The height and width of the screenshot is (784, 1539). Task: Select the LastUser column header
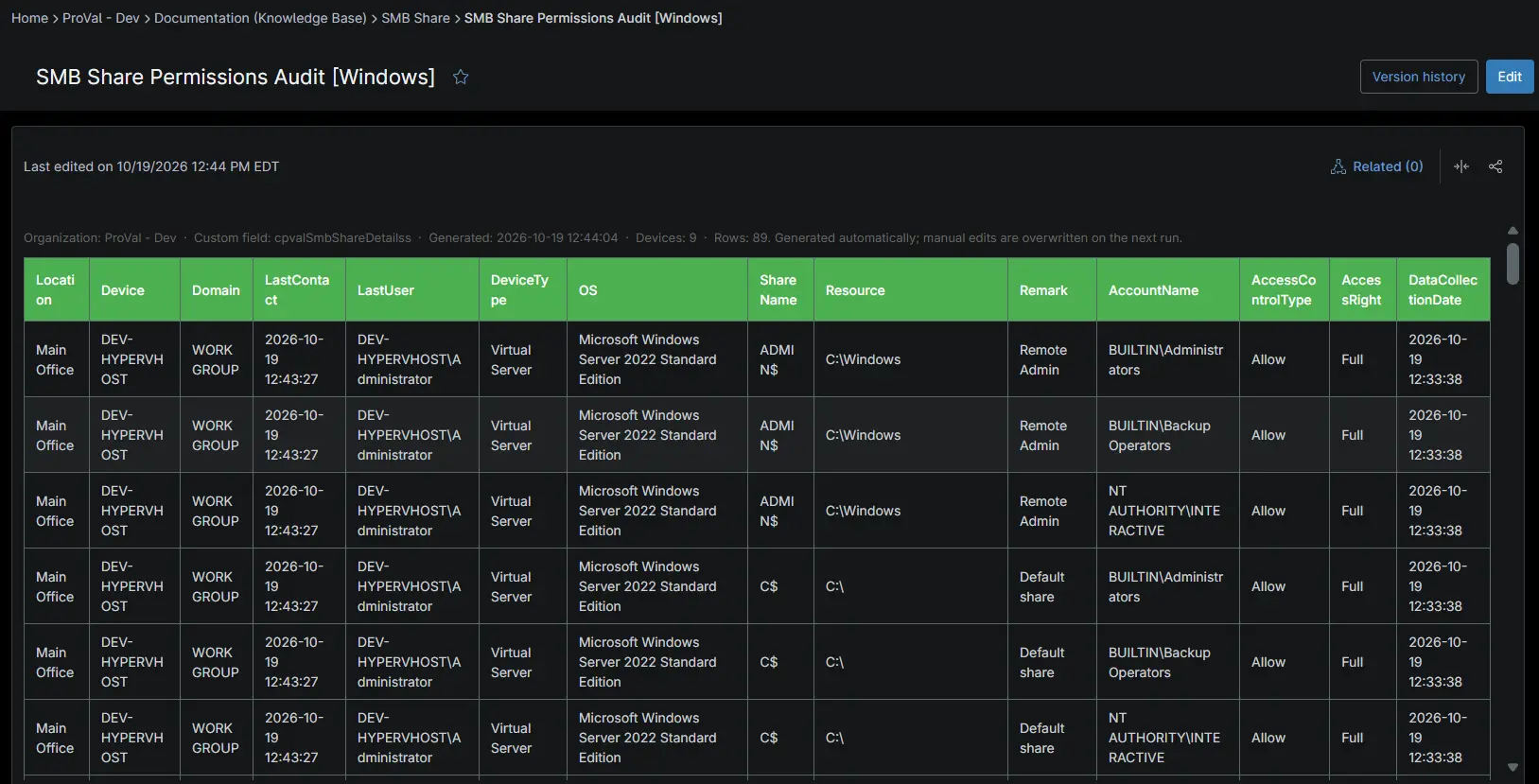tap(412, 290)
